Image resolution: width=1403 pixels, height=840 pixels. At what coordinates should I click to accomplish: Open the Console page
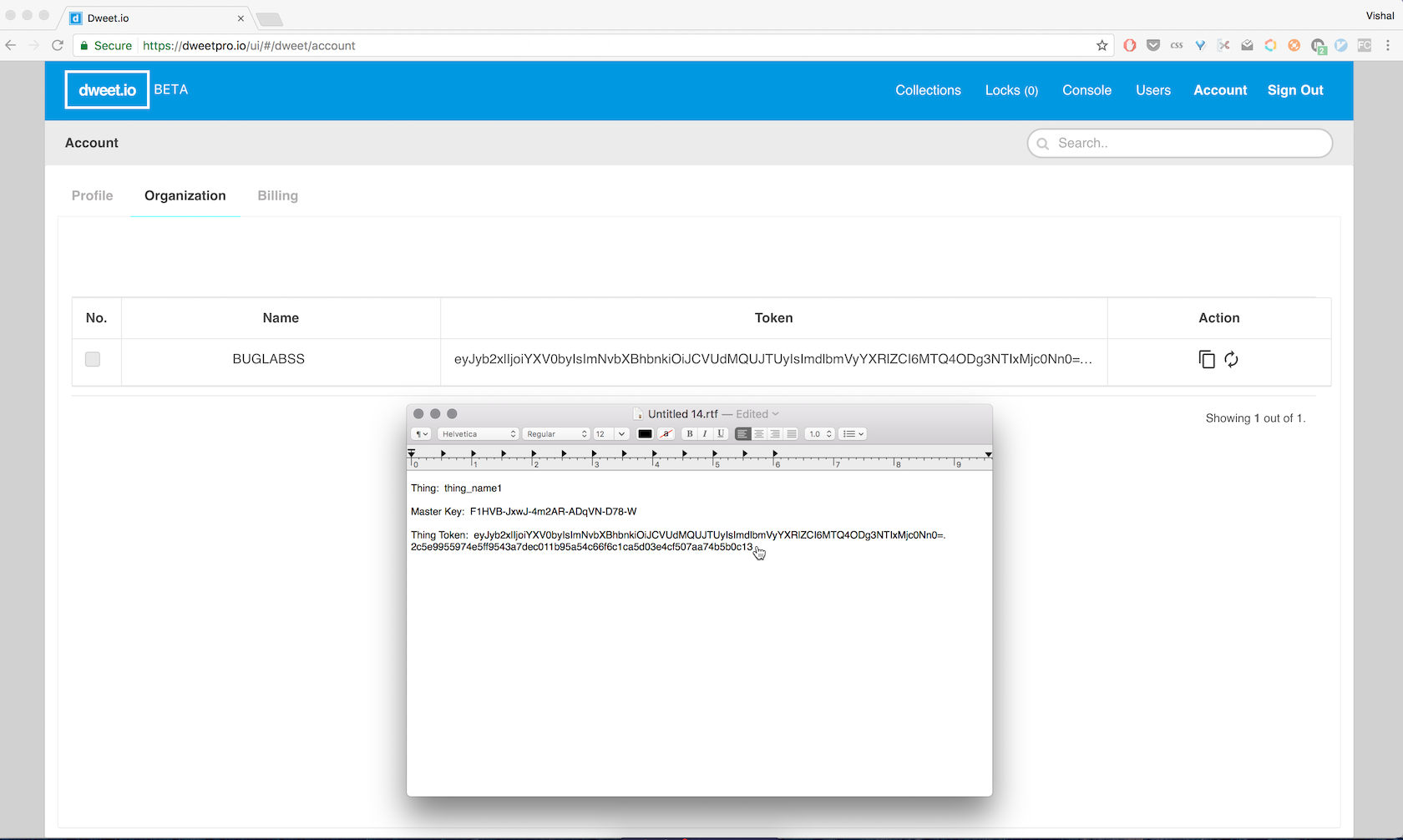[1086, 90]
